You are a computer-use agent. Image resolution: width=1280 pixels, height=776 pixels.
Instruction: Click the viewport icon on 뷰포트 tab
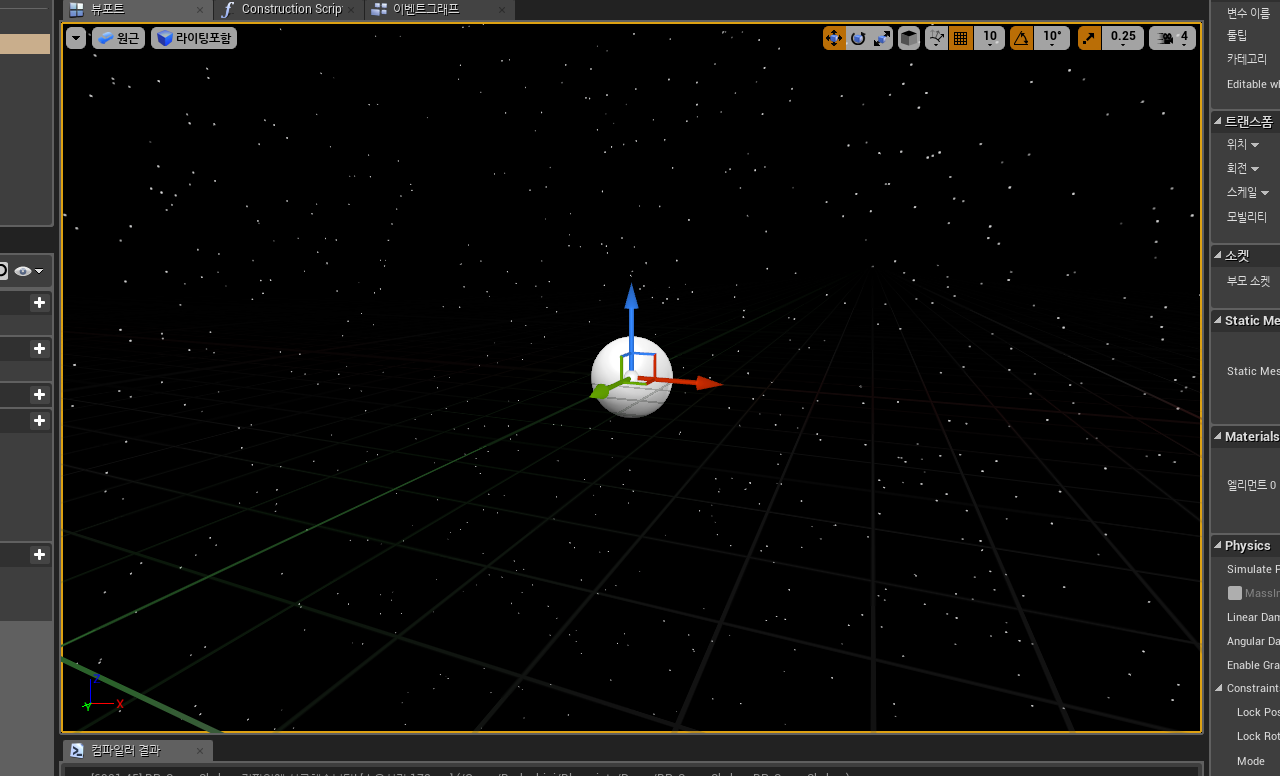[76, 9]
